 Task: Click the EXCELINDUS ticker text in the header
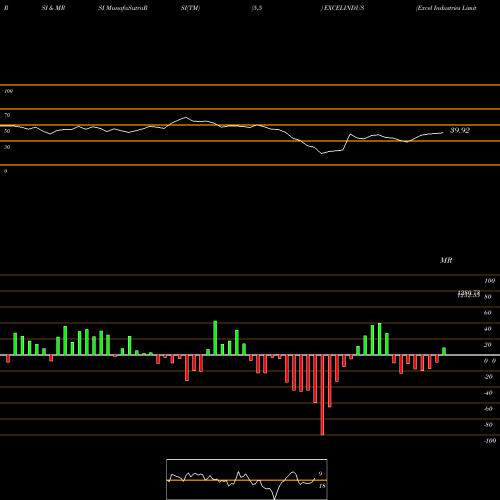click(x=344, y=8)
